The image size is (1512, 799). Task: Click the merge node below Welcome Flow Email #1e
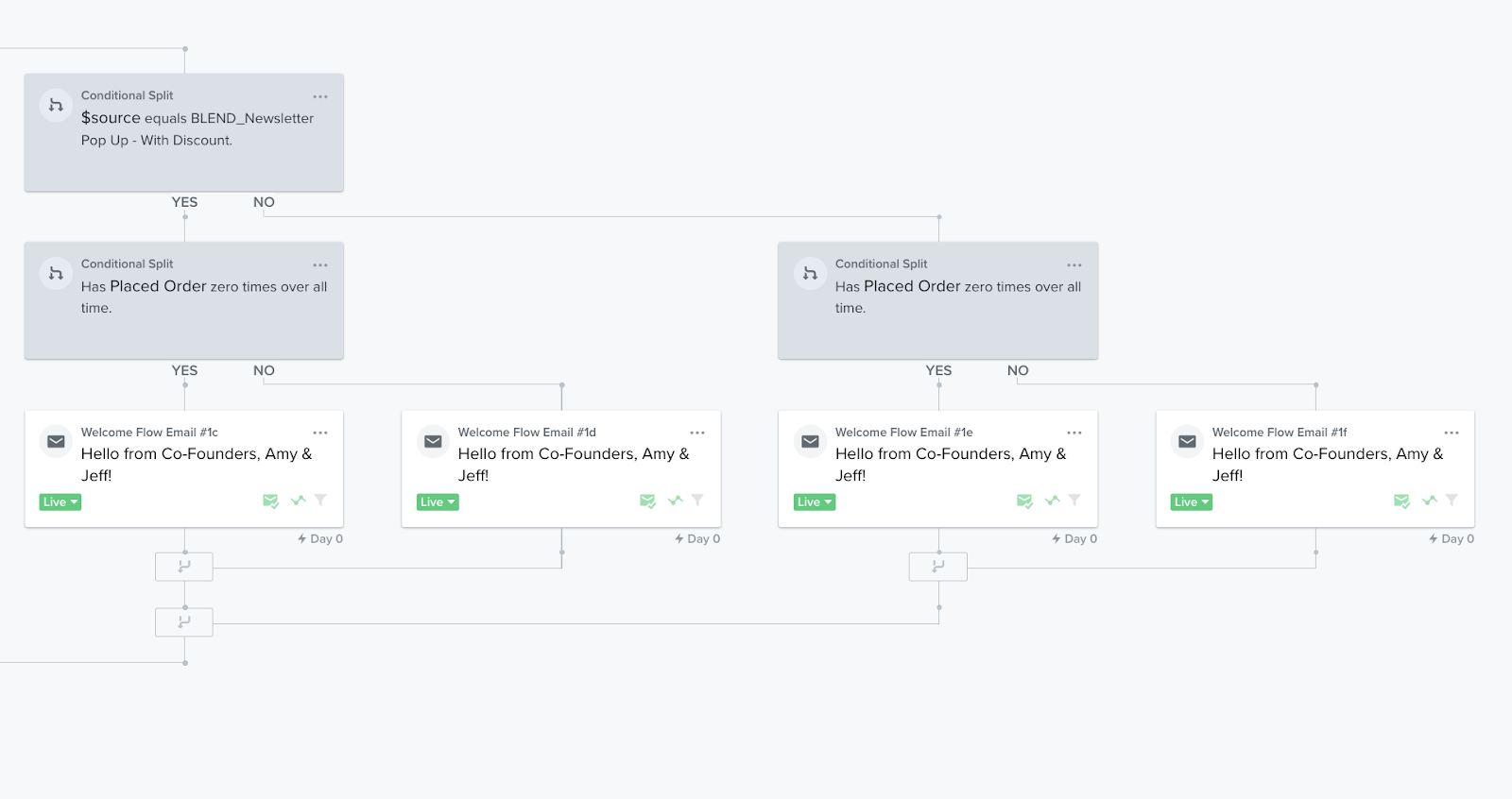(937, 567)
